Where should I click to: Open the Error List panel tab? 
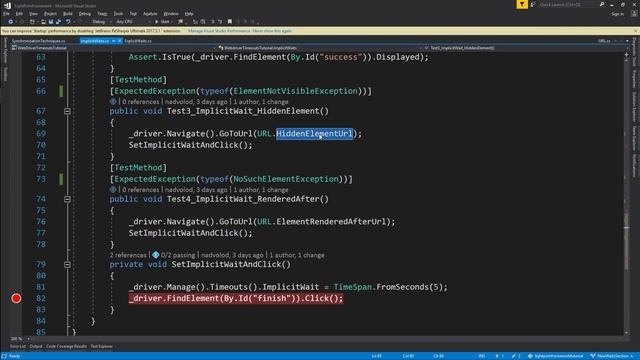[18, 347]
